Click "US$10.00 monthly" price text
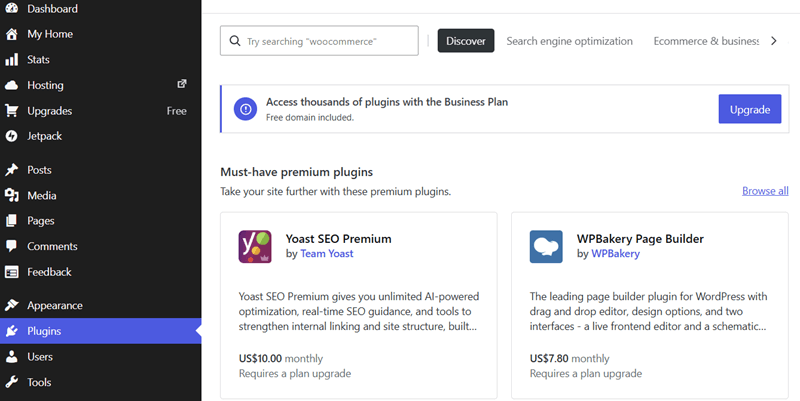This screenshot has width=800, height=401. [x=281, y=359]
